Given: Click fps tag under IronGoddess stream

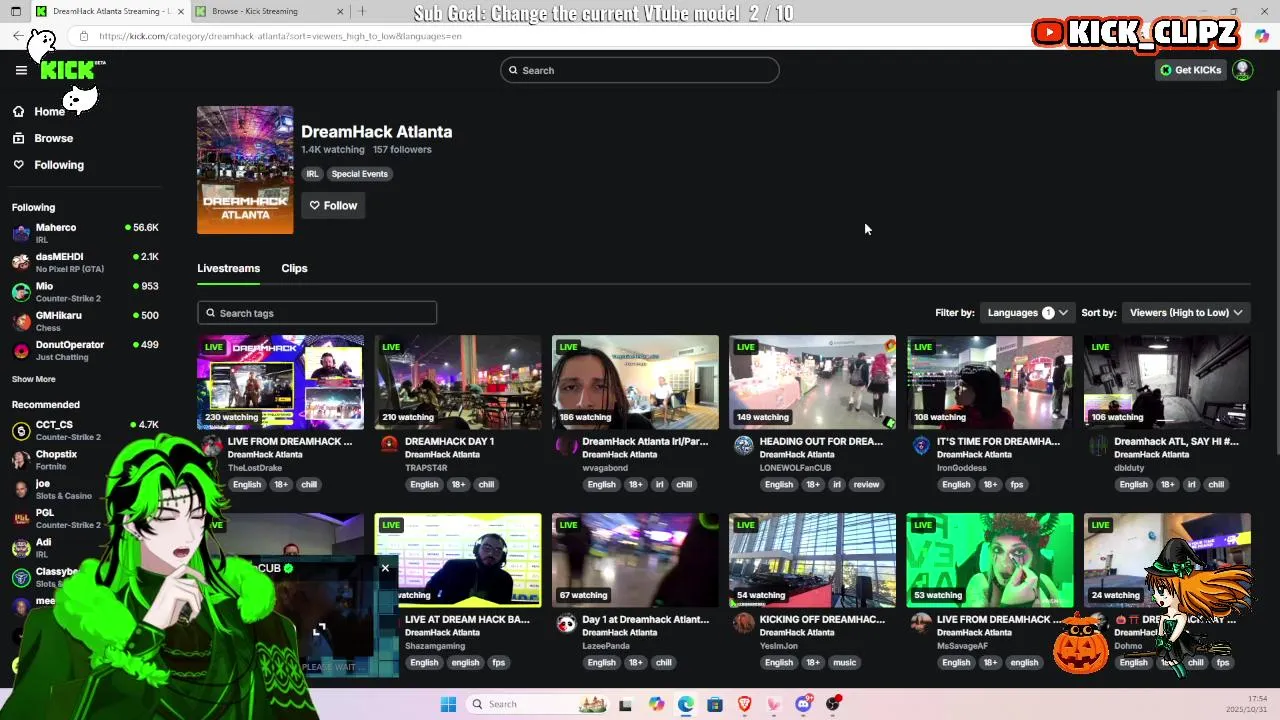Looking at the screenshot, I should click(x=1017, y=485).
